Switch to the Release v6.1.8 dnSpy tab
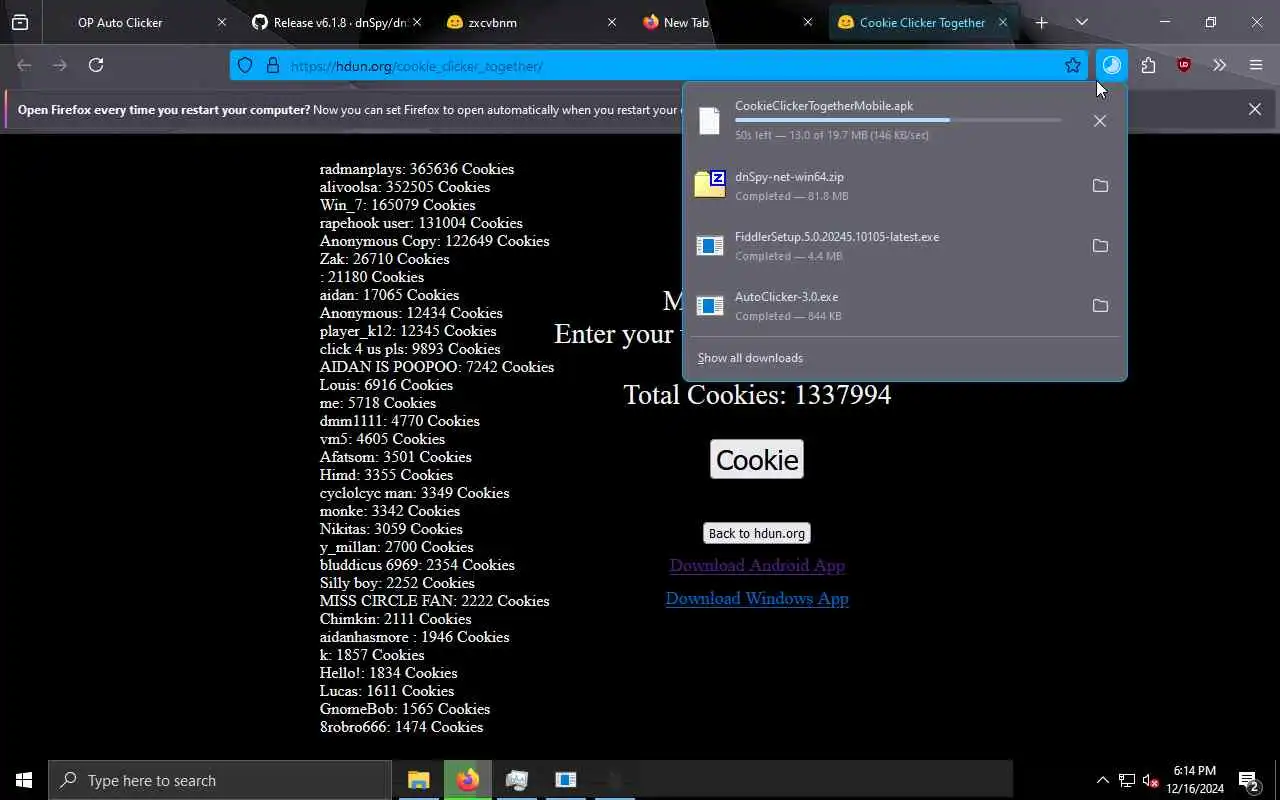 tap(334, 22)
